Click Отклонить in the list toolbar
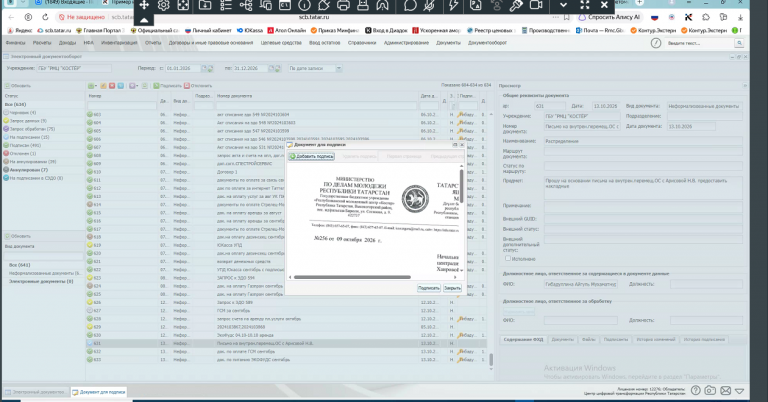The image size is (768, 402). [x=198, y=86]
